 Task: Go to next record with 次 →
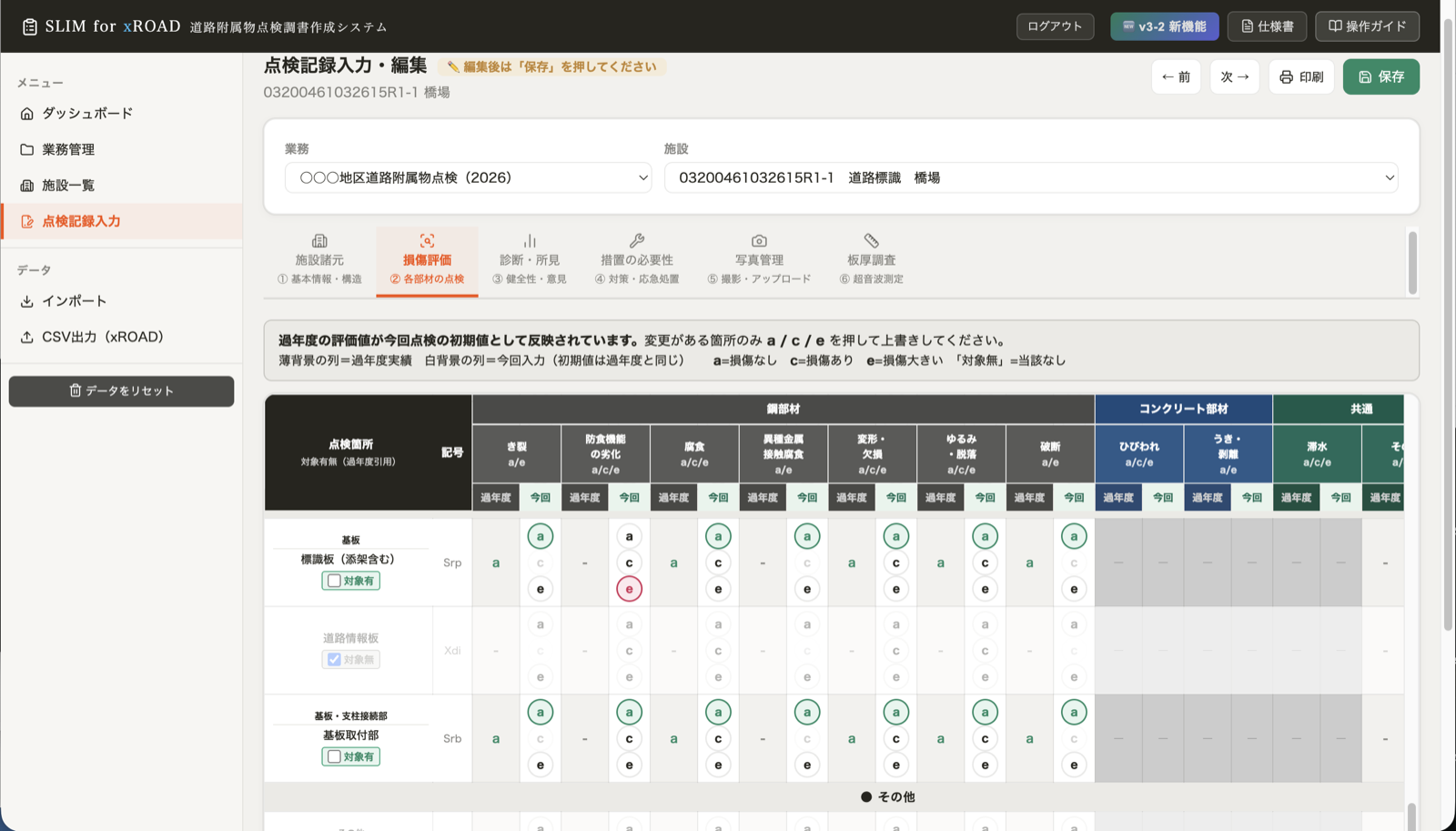pos(1235,77)
